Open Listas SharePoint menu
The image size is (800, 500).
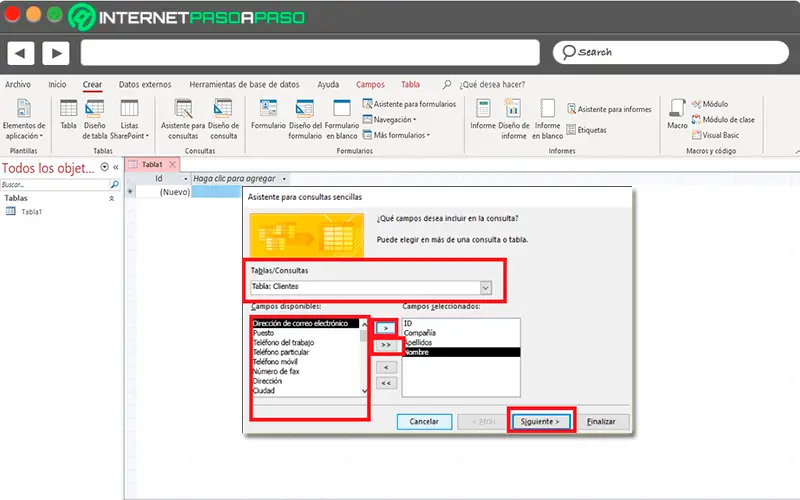130,119
